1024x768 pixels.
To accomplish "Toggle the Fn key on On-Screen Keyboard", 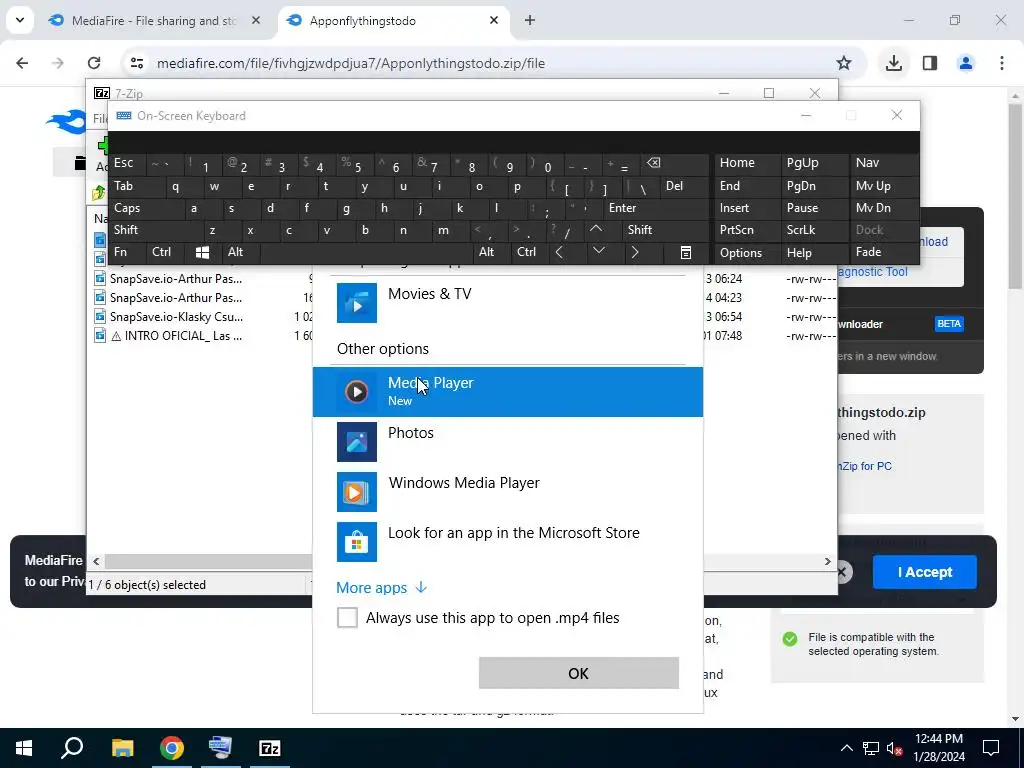I will 127,252.
